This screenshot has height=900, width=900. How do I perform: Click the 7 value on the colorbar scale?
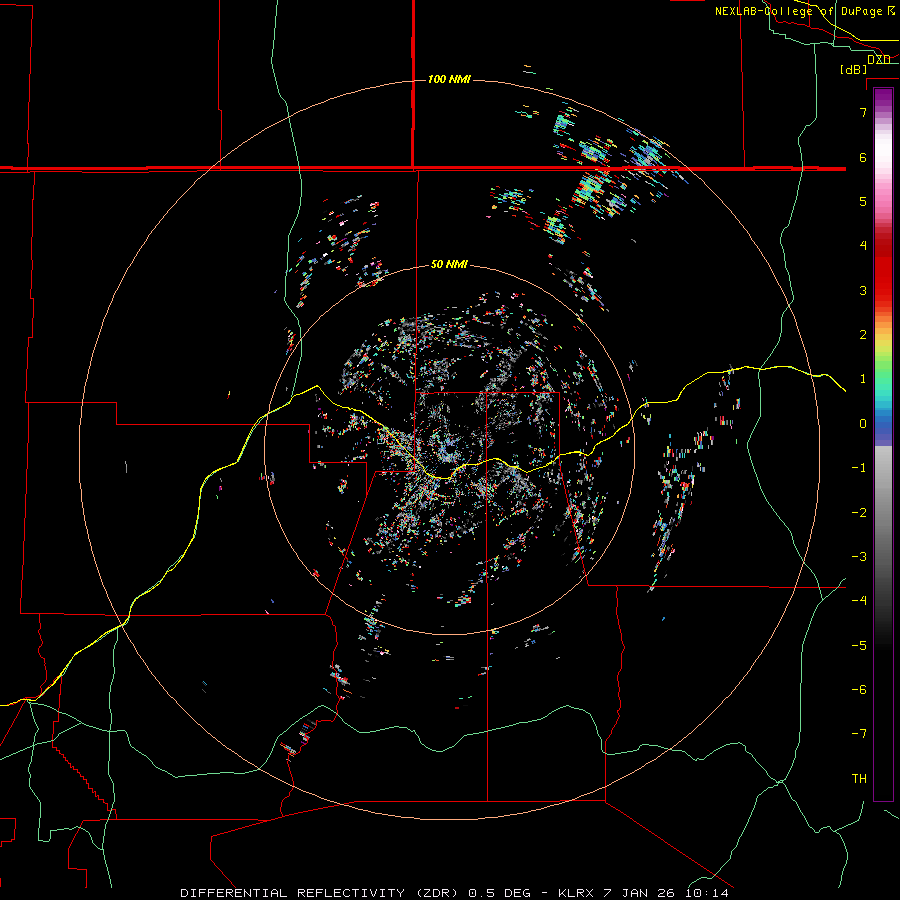point(863,112)
